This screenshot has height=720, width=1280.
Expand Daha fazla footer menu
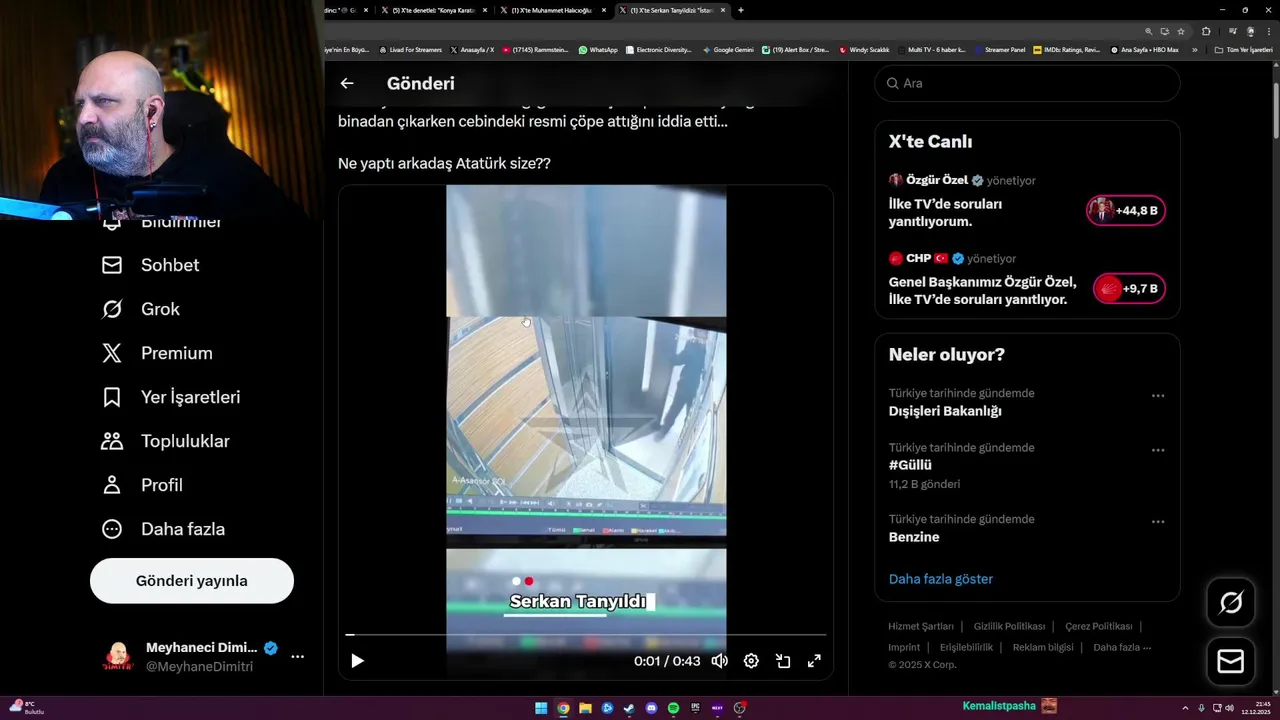(x=1122, y=647)
